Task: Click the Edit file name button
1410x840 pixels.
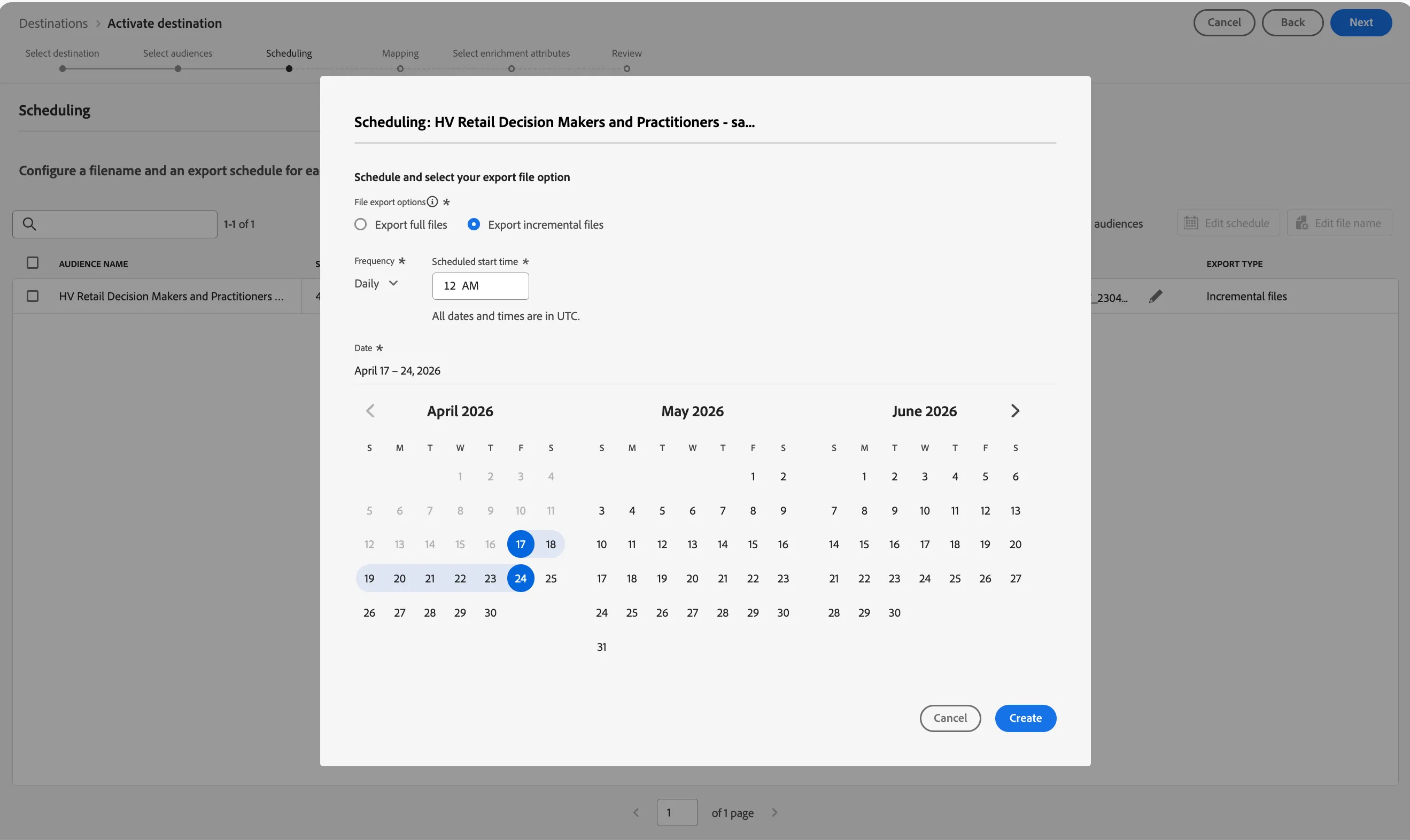Action: tap(1340, 223)
